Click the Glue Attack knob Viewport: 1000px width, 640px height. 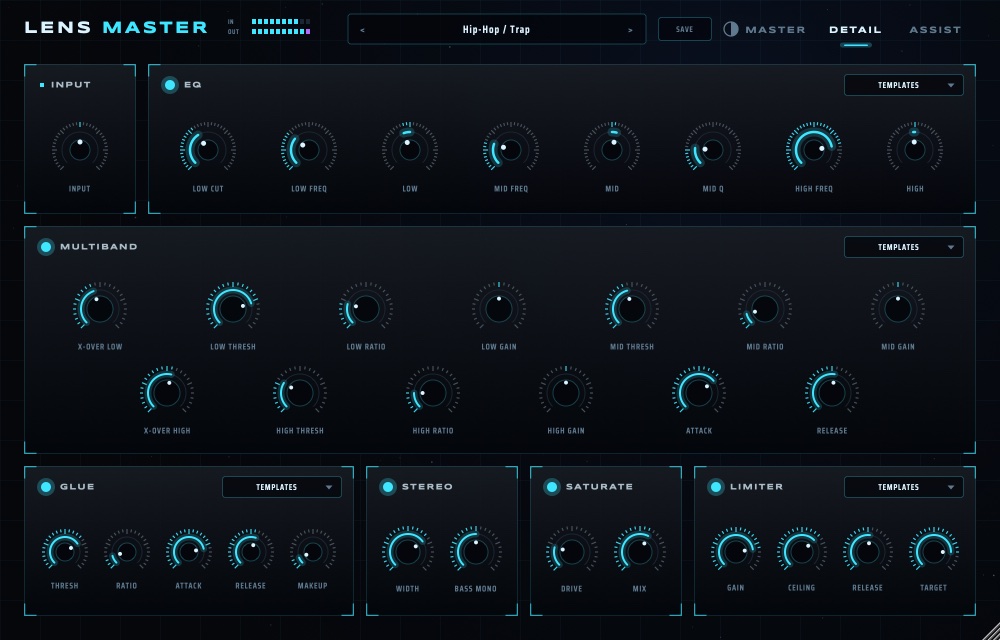pos(188,551)
